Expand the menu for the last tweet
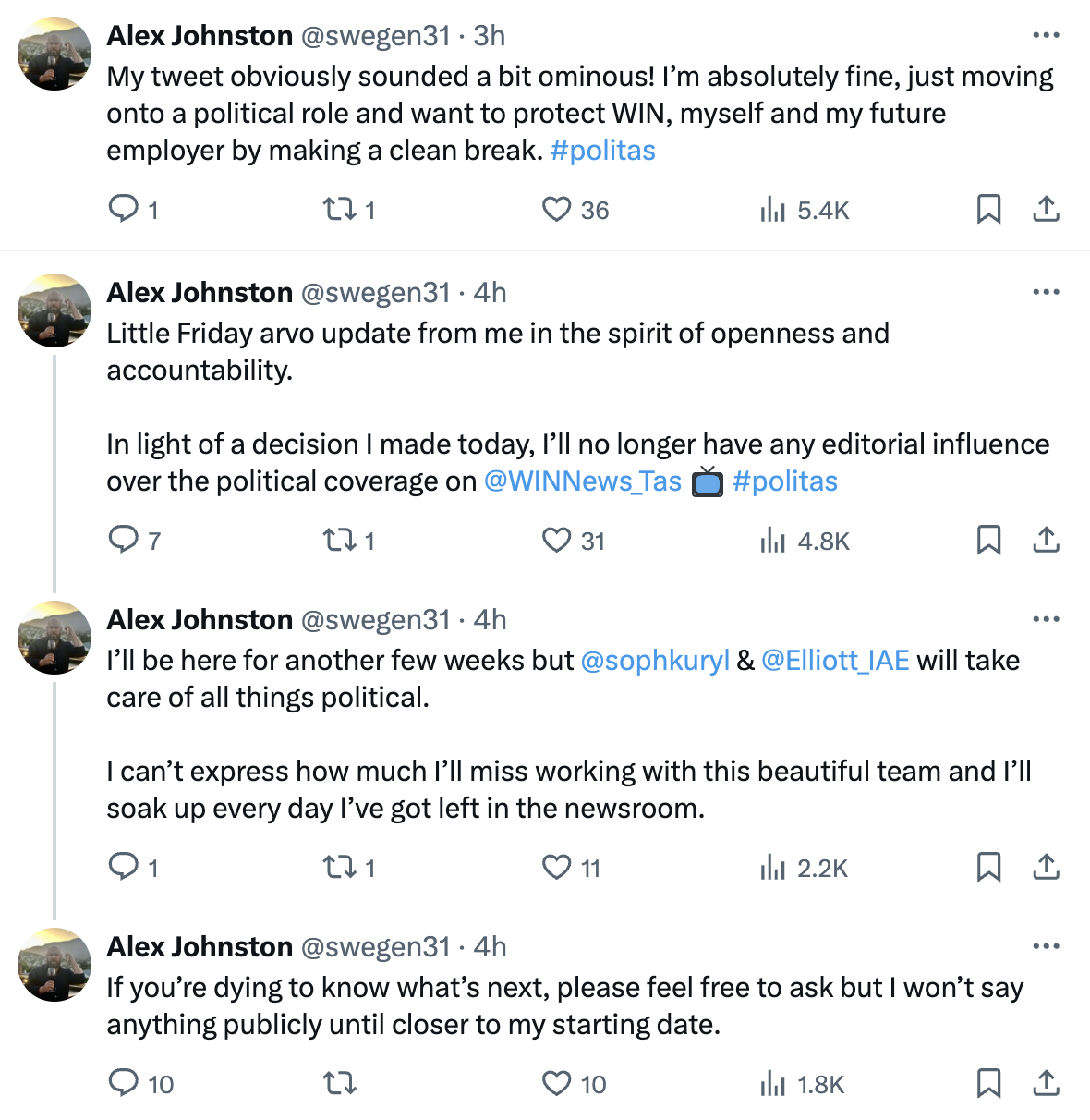Image resolution: width=1090 pixels, height=1120 pixels. [1046, 946]
